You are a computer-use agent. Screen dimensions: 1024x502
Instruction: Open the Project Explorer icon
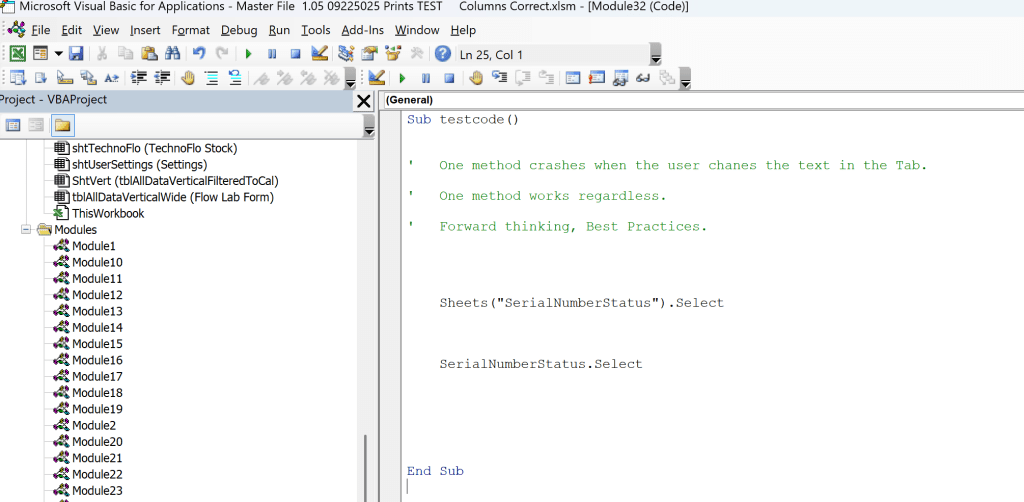[345, 53]
